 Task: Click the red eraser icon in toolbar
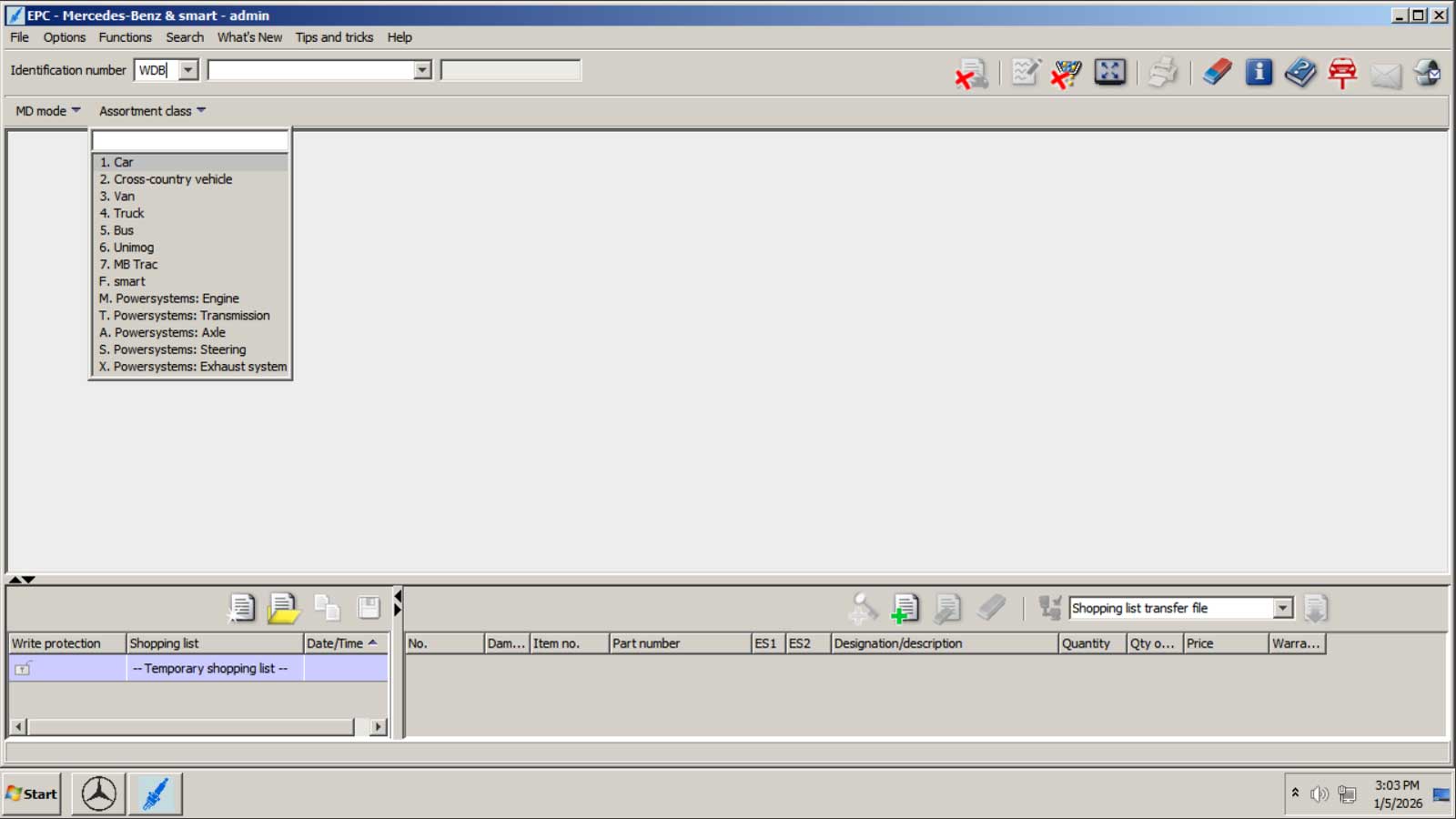click(1217, 72)
